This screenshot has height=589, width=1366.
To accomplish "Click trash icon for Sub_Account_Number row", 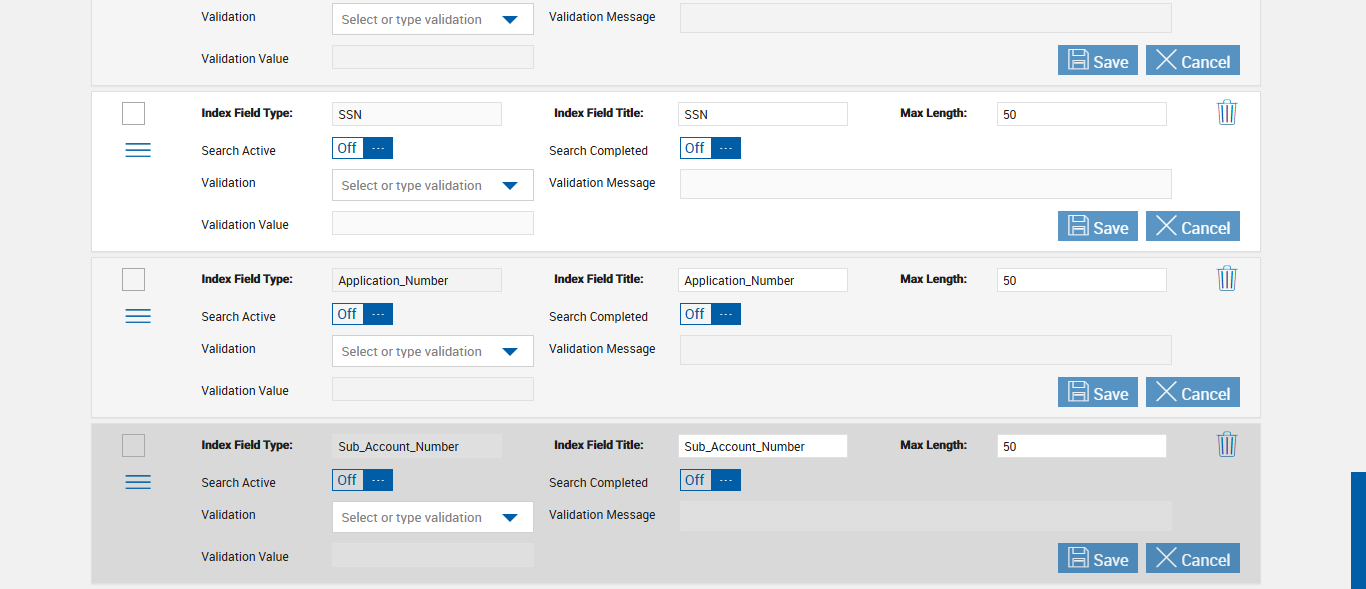I will click(1227, 445).
